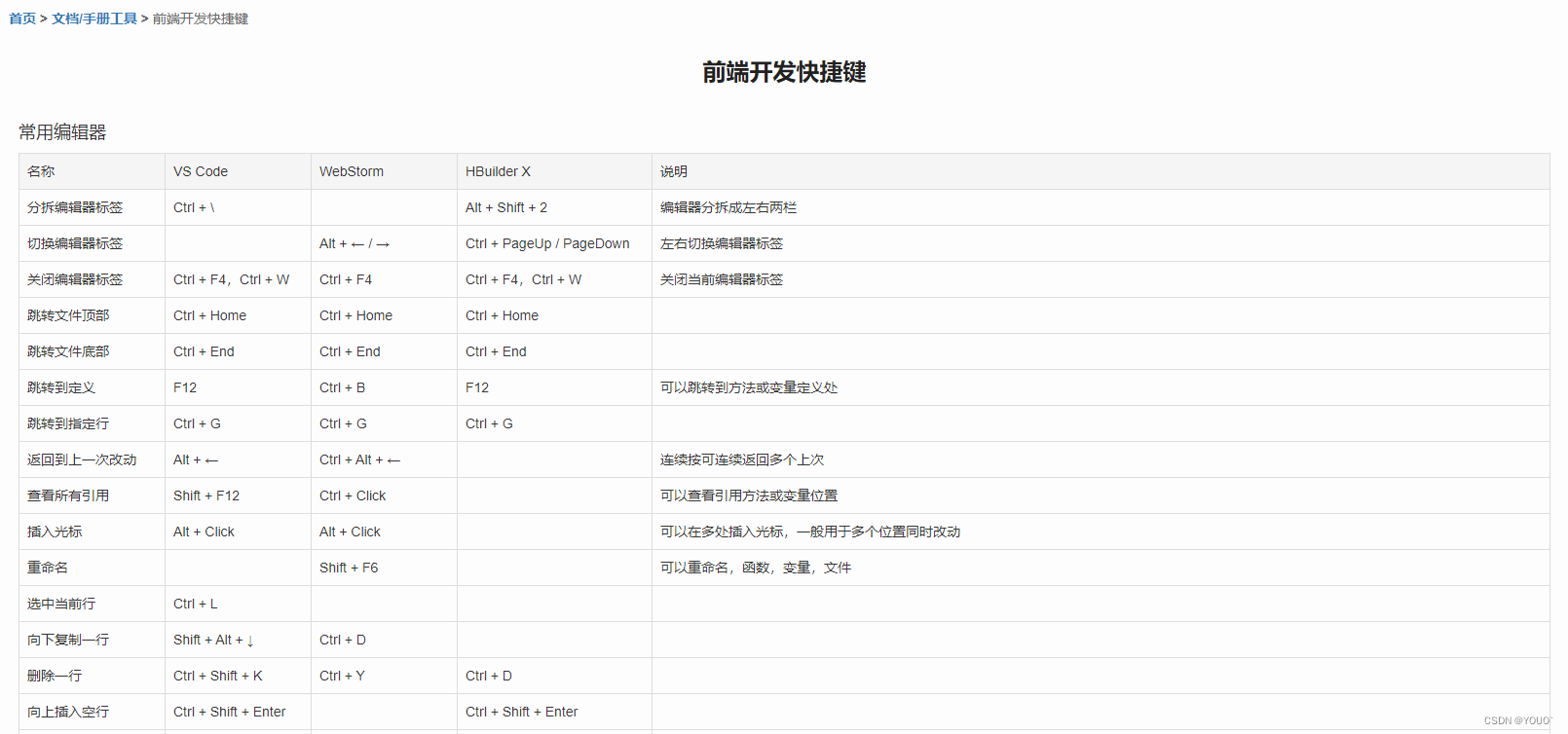Image resolution: width=1568 pixels, height=734 pixels.
Task: Select the 跳转到定义 row name
Action: pos(61,387)
